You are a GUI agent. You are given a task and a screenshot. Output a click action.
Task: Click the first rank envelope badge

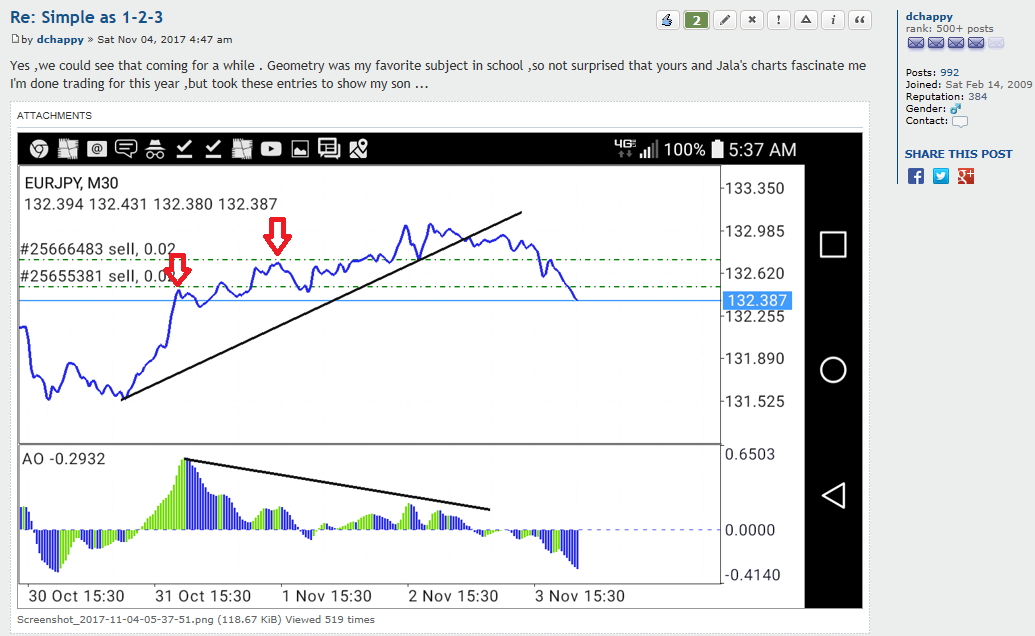click(x=916, y=44)
